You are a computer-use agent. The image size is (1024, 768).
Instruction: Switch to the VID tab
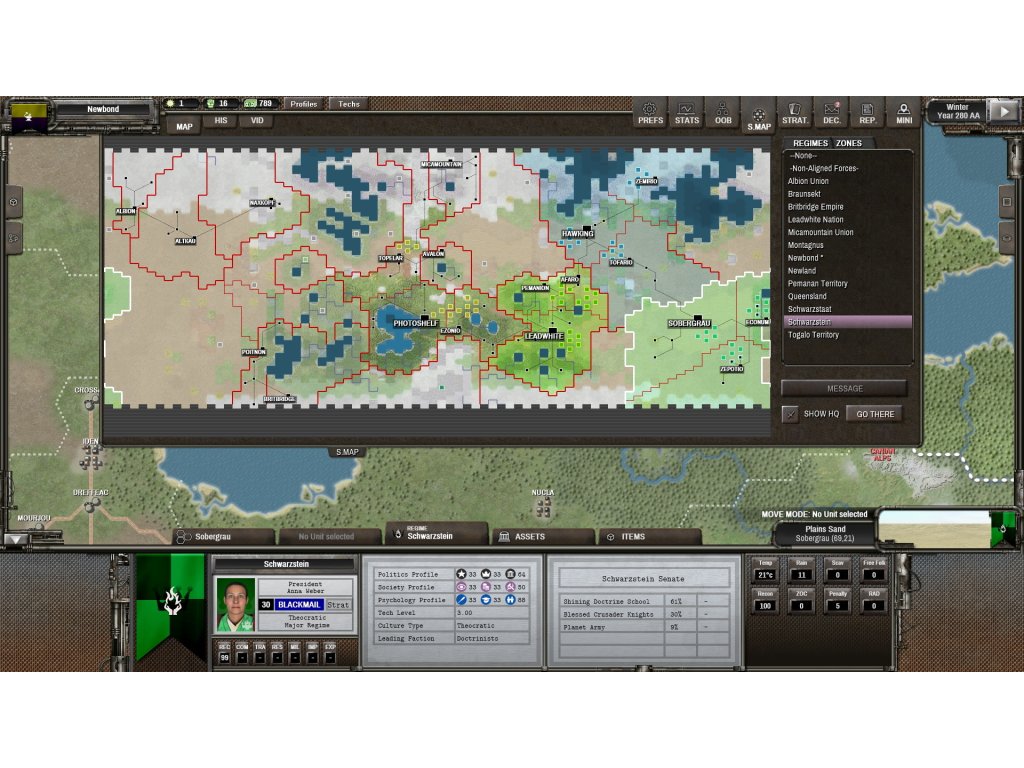point(257,121)
